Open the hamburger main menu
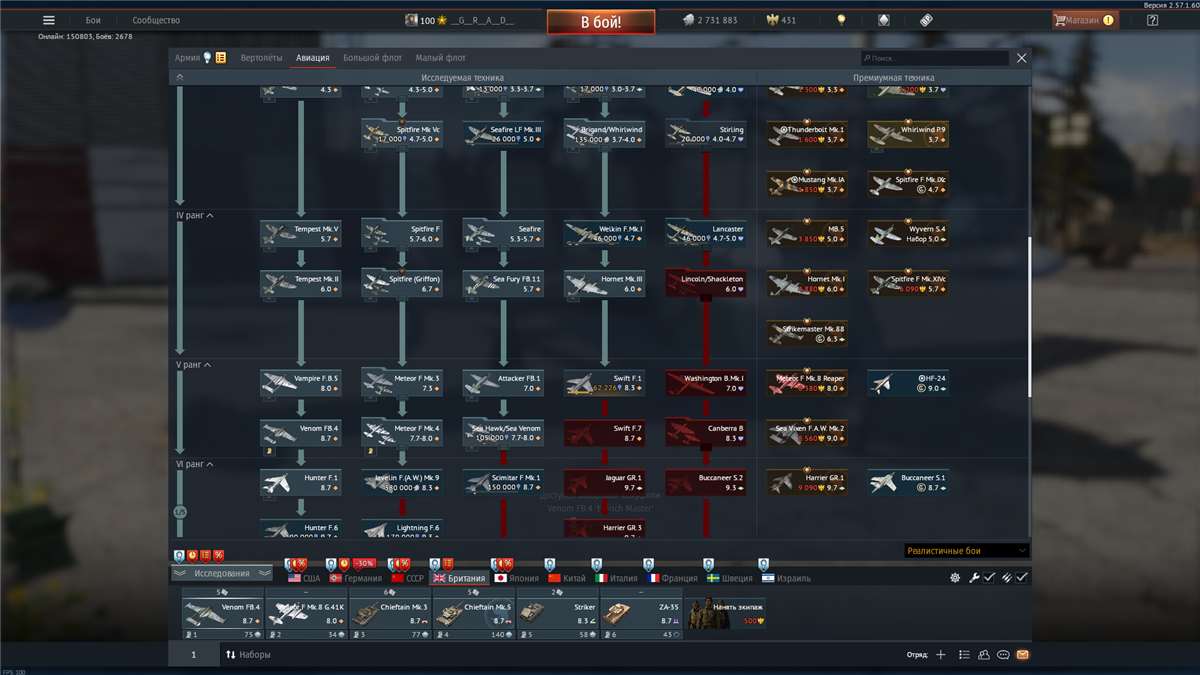 pos(48,20)
